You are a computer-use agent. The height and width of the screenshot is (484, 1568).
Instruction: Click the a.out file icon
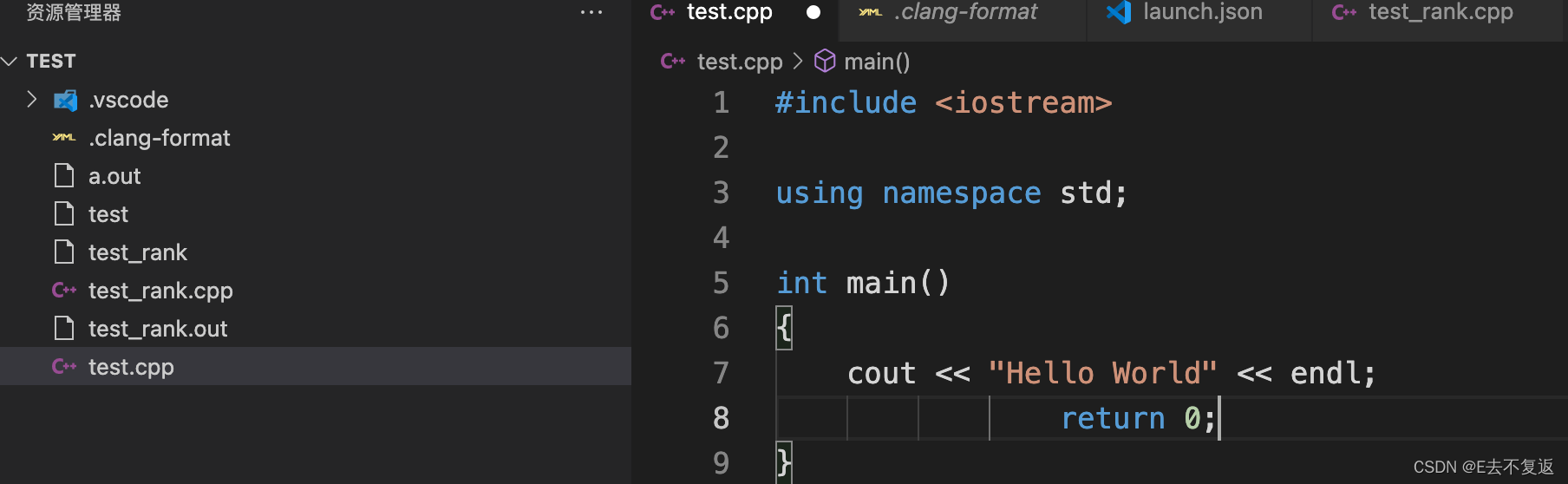[x=64, y=176]
